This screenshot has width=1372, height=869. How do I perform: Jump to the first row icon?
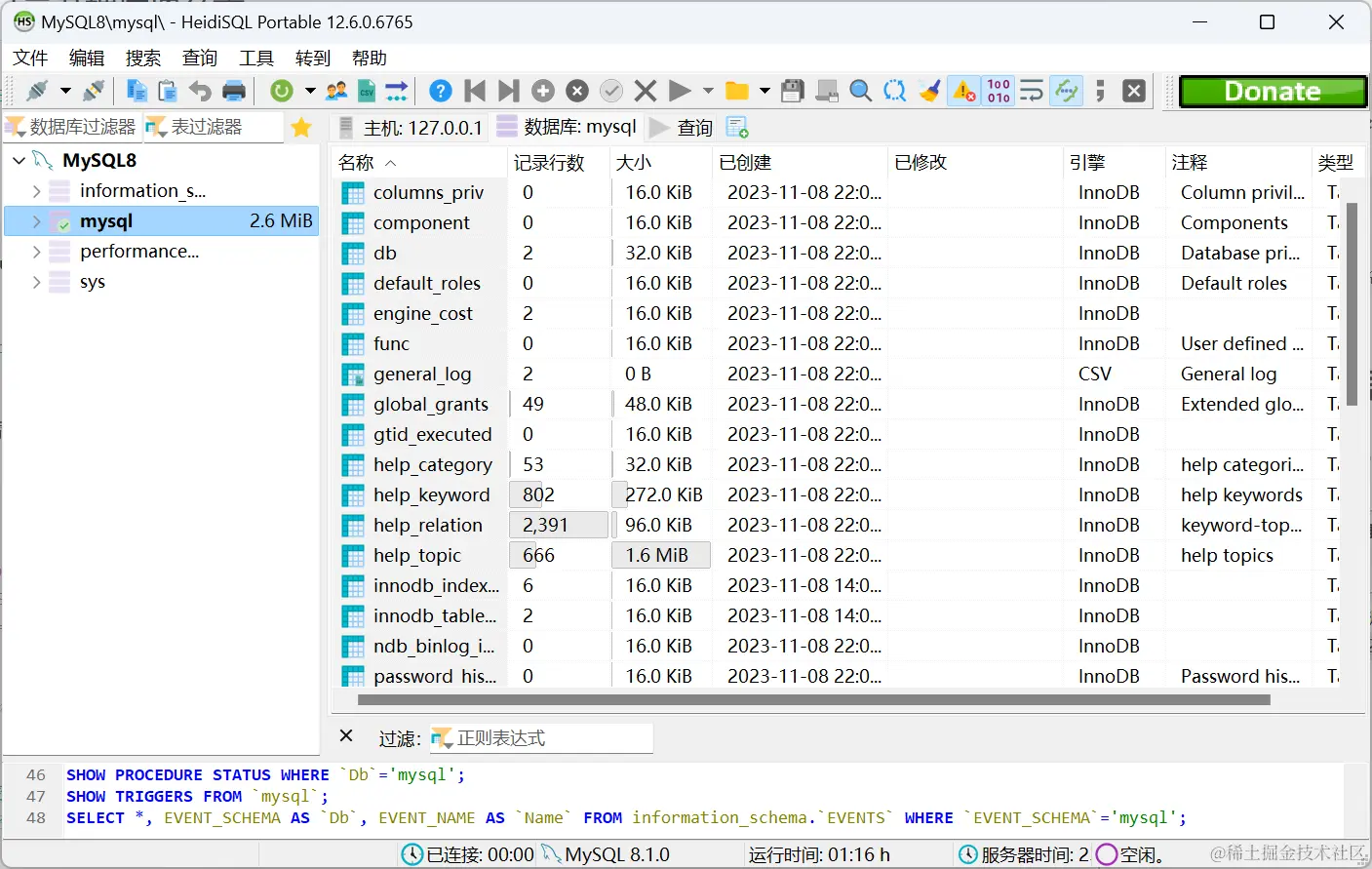click(x=475, y=91)
